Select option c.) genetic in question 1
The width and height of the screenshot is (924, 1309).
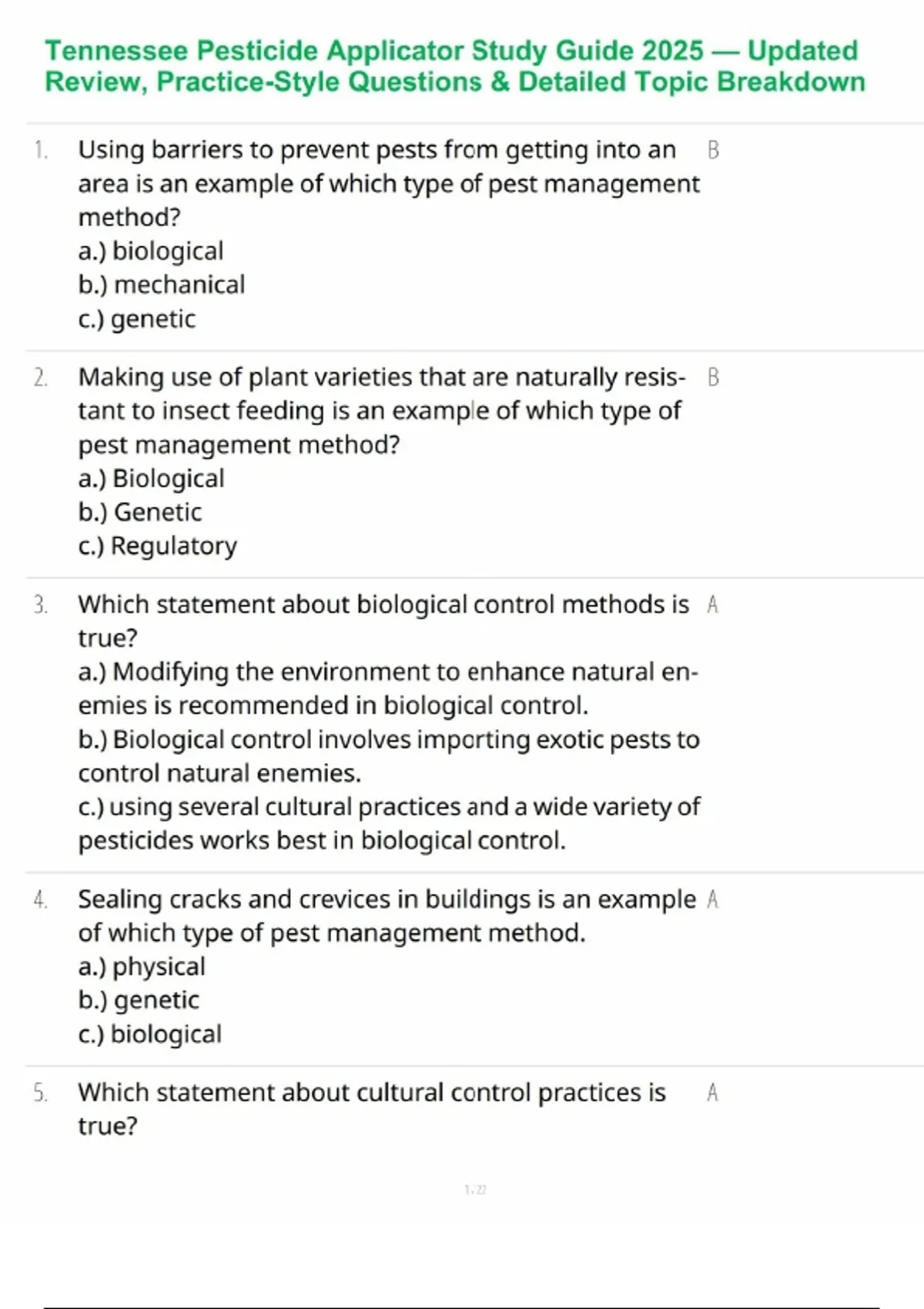click(x=137, y=319)
